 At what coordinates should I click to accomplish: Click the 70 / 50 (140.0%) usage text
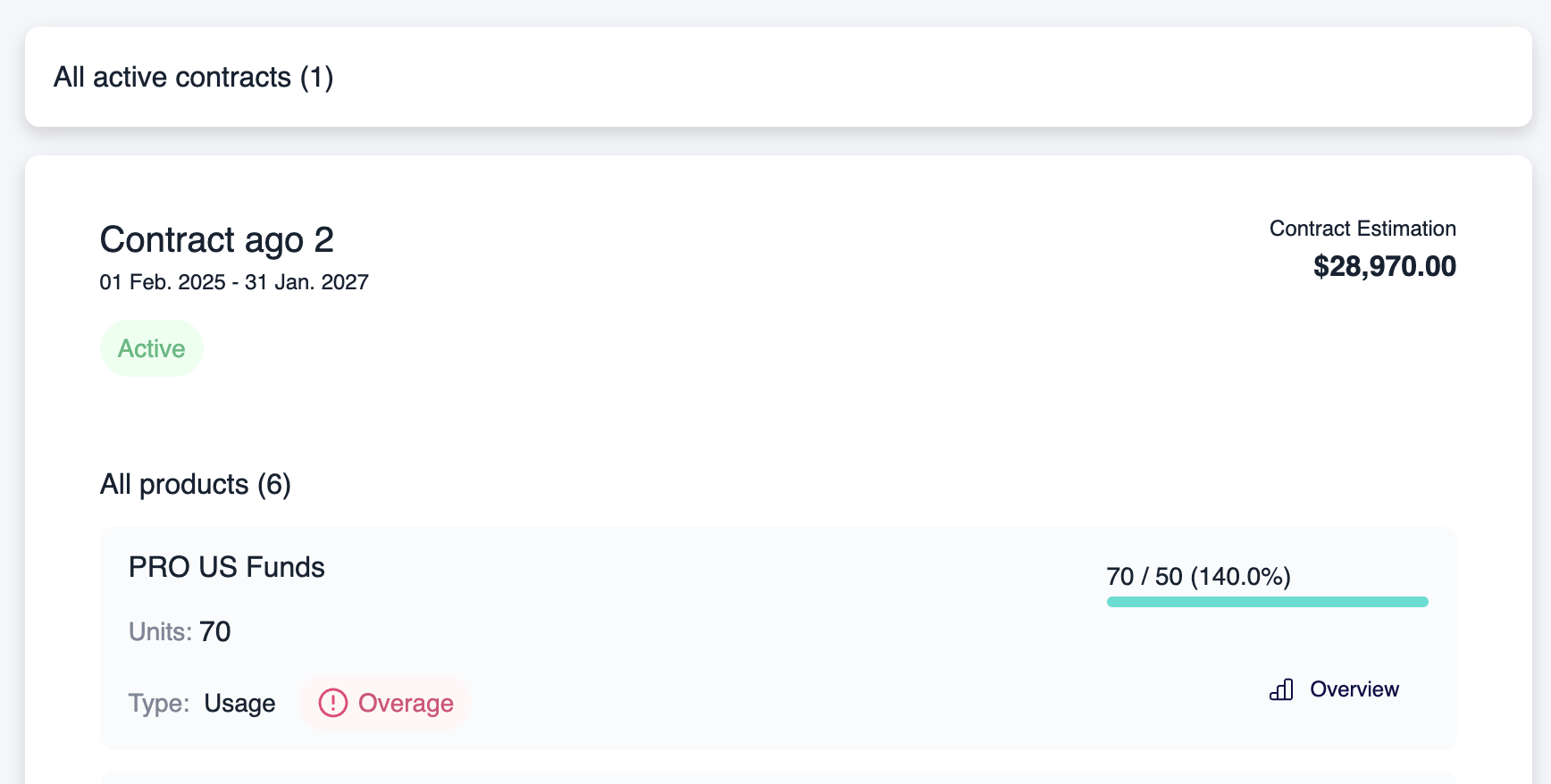coord(1198,576)
